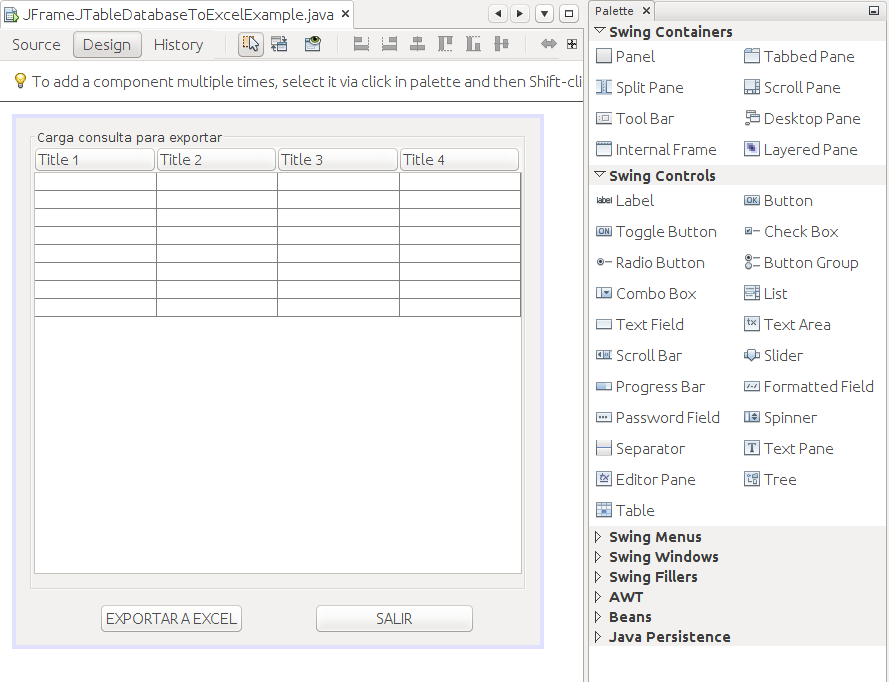Screen dimensions: 889x682
Task: Click the Title 2 column header
Action: [x=216, y=159]
